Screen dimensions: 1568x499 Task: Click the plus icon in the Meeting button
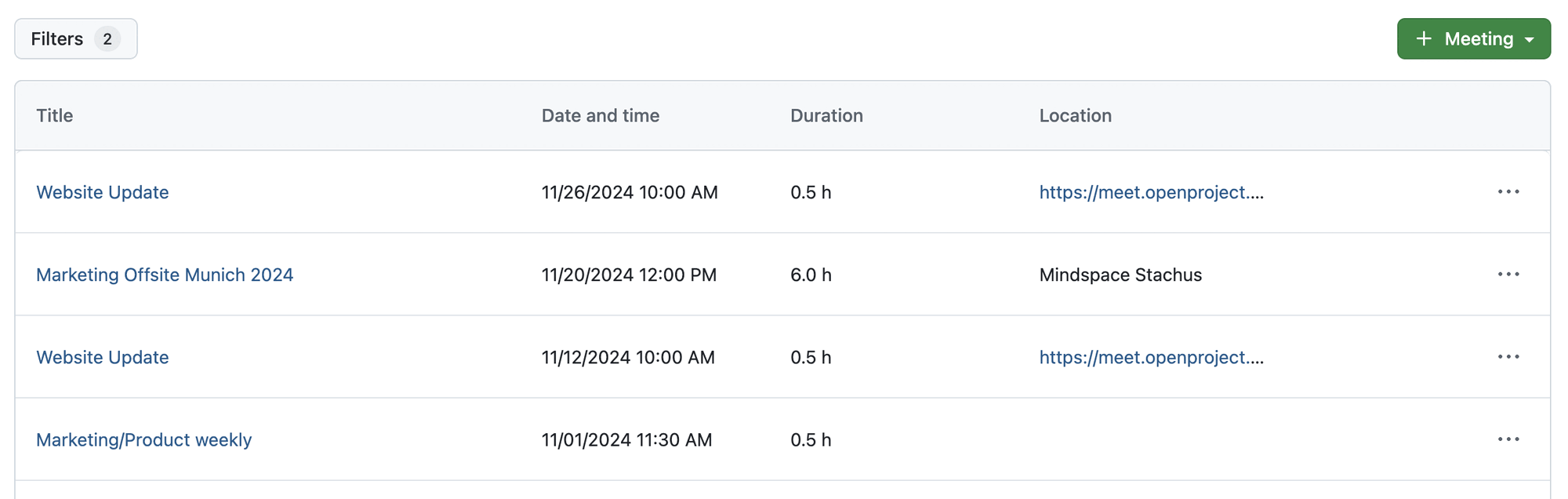pos(1424,38)
